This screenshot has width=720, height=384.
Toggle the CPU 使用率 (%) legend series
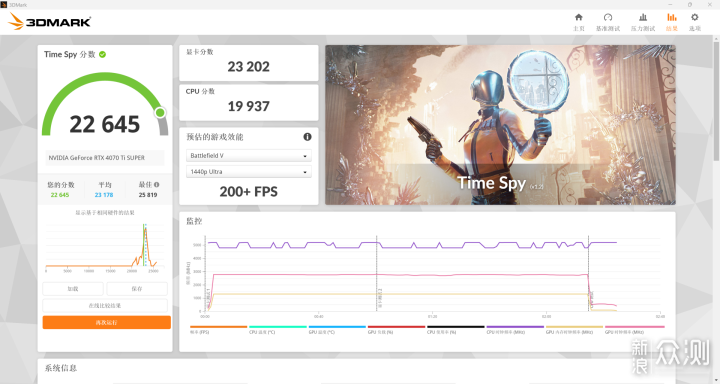[x=456, y=329]
